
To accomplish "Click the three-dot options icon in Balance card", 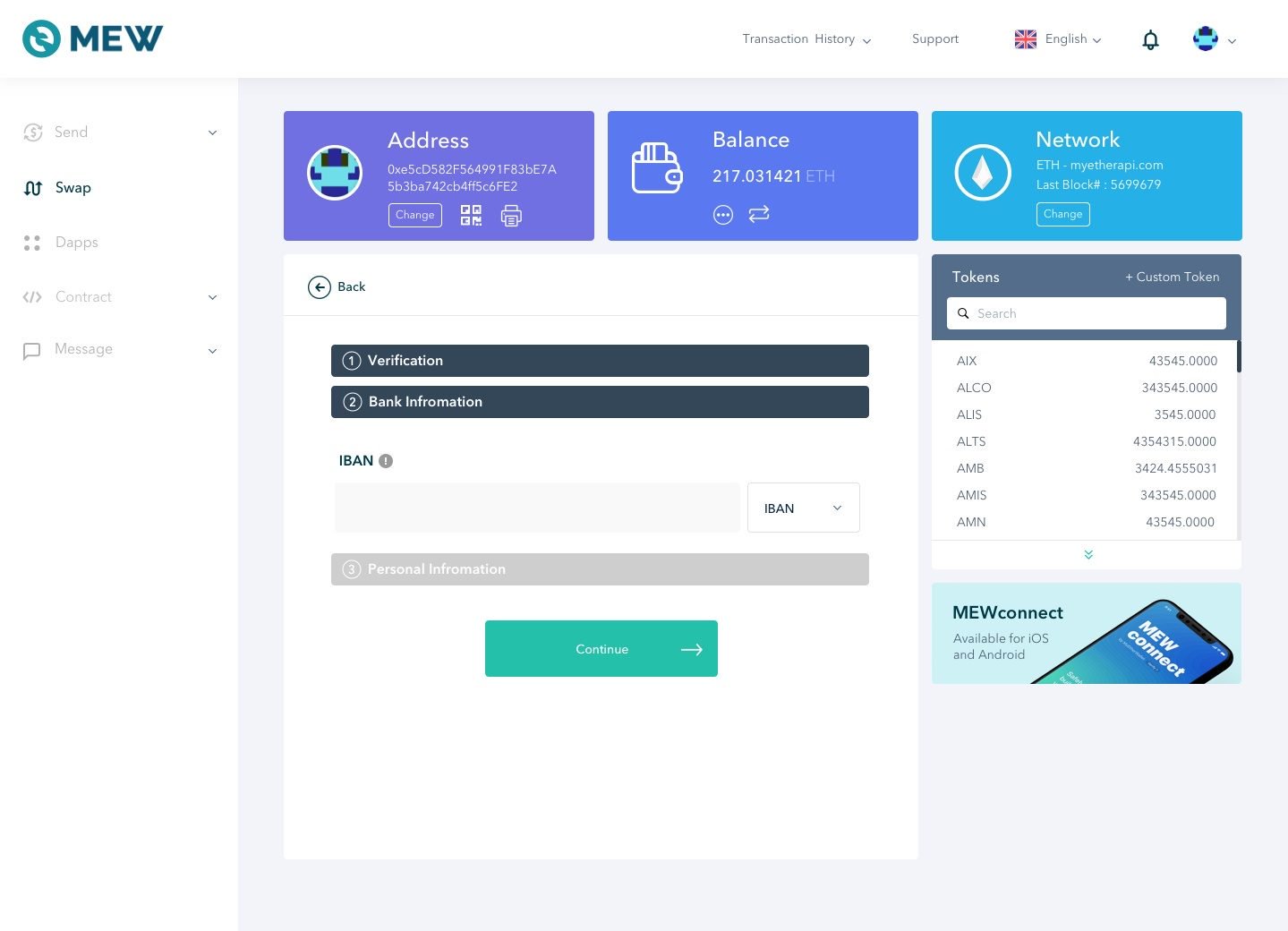I will 723,215.
